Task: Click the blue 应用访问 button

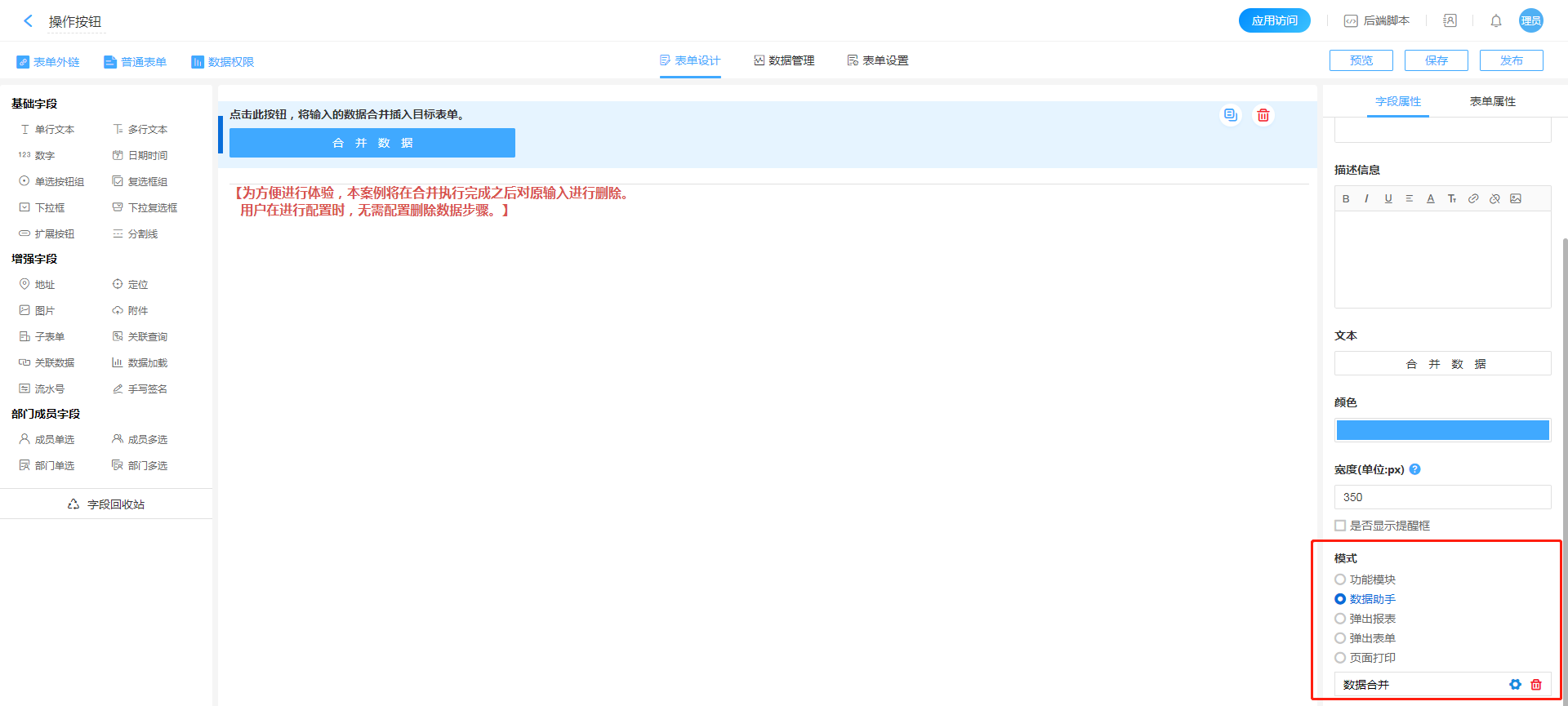Action: click(1274, 20)
